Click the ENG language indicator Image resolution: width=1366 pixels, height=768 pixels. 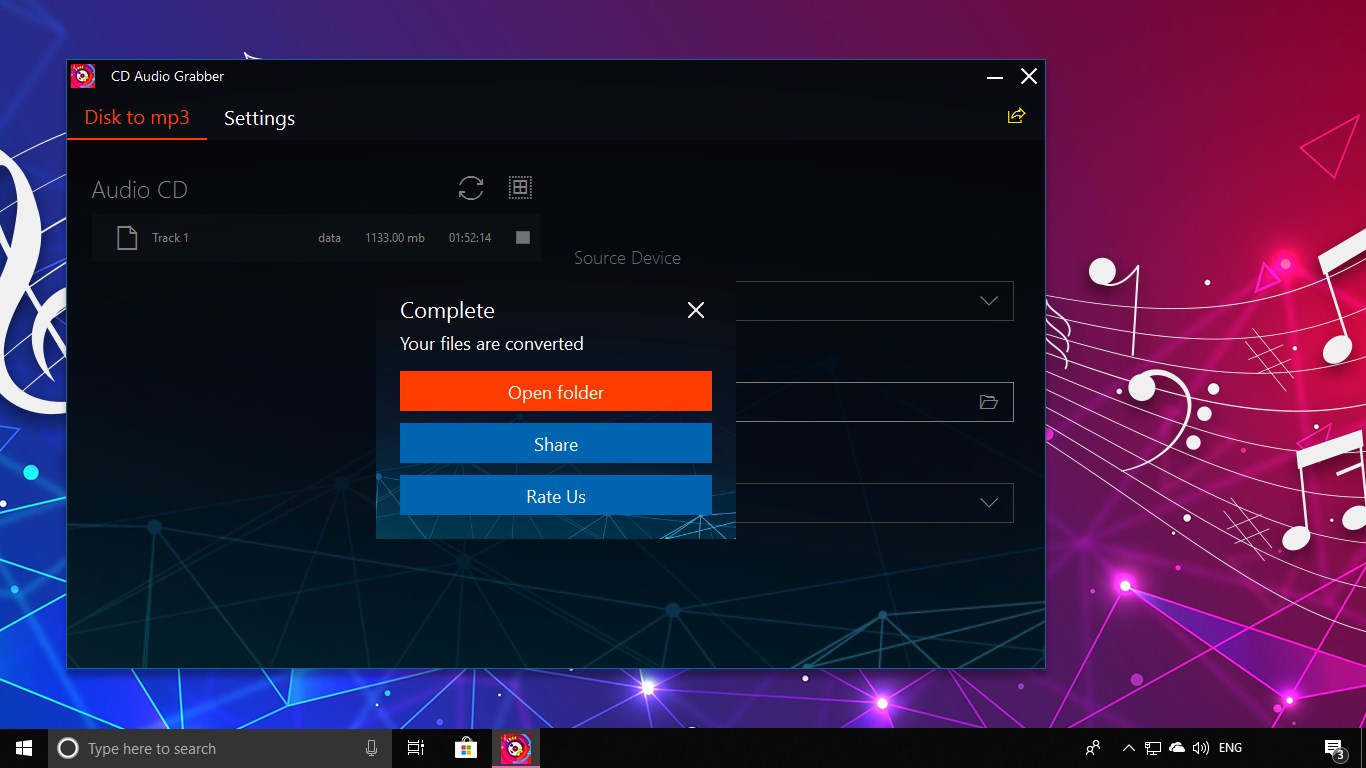[x=1231, y=748]
